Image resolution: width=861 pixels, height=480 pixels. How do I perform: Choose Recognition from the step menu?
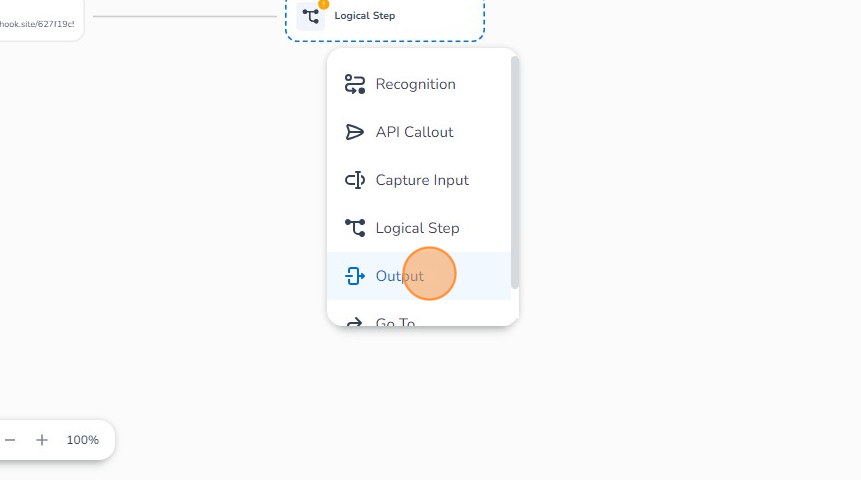pyautogui.click(x=415, y=85)
